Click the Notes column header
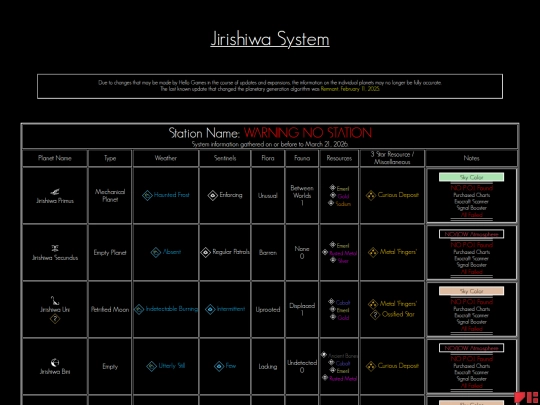The height and width of the screenshot is (405, 540). 471,158
